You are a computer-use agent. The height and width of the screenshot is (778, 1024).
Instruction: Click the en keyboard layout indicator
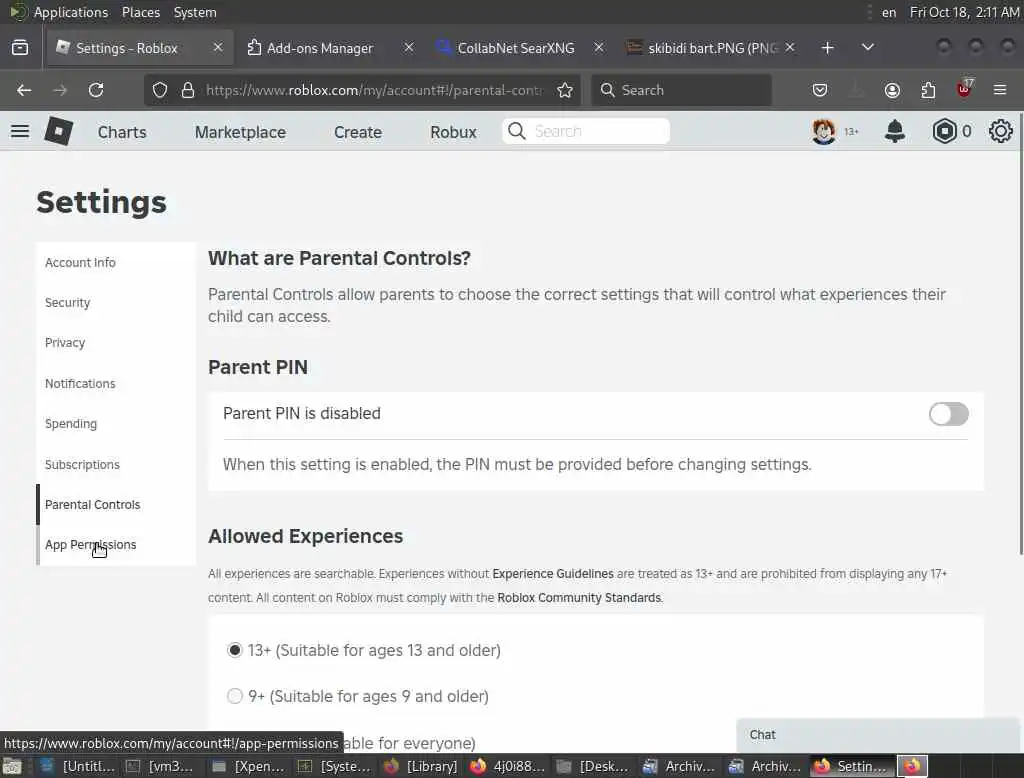click(x=889, y=12)
